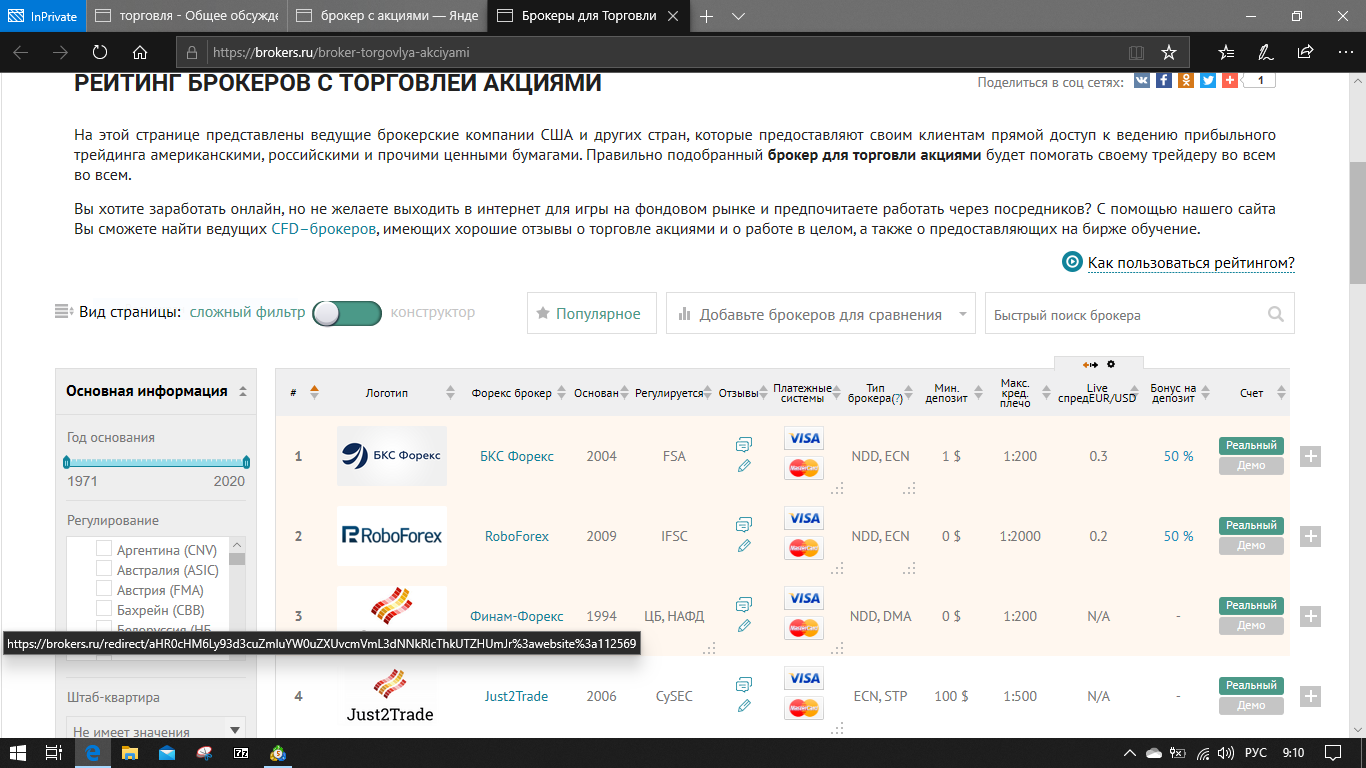
Task: Select Брокеры для Торговли tab
Action: 587,16
